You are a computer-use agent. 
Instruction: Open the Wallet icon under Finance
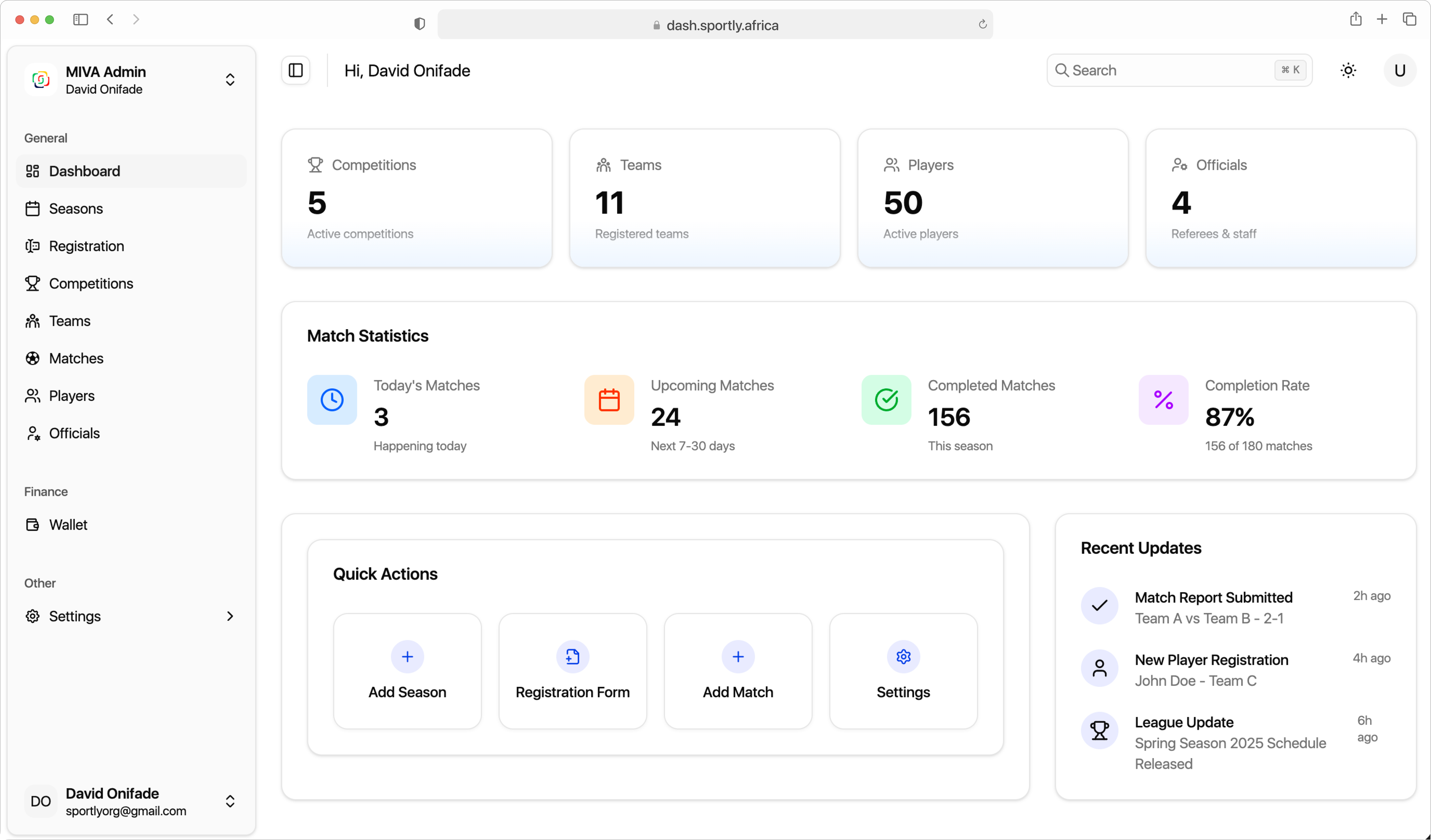pyautogui.click(x=32, y=525)
